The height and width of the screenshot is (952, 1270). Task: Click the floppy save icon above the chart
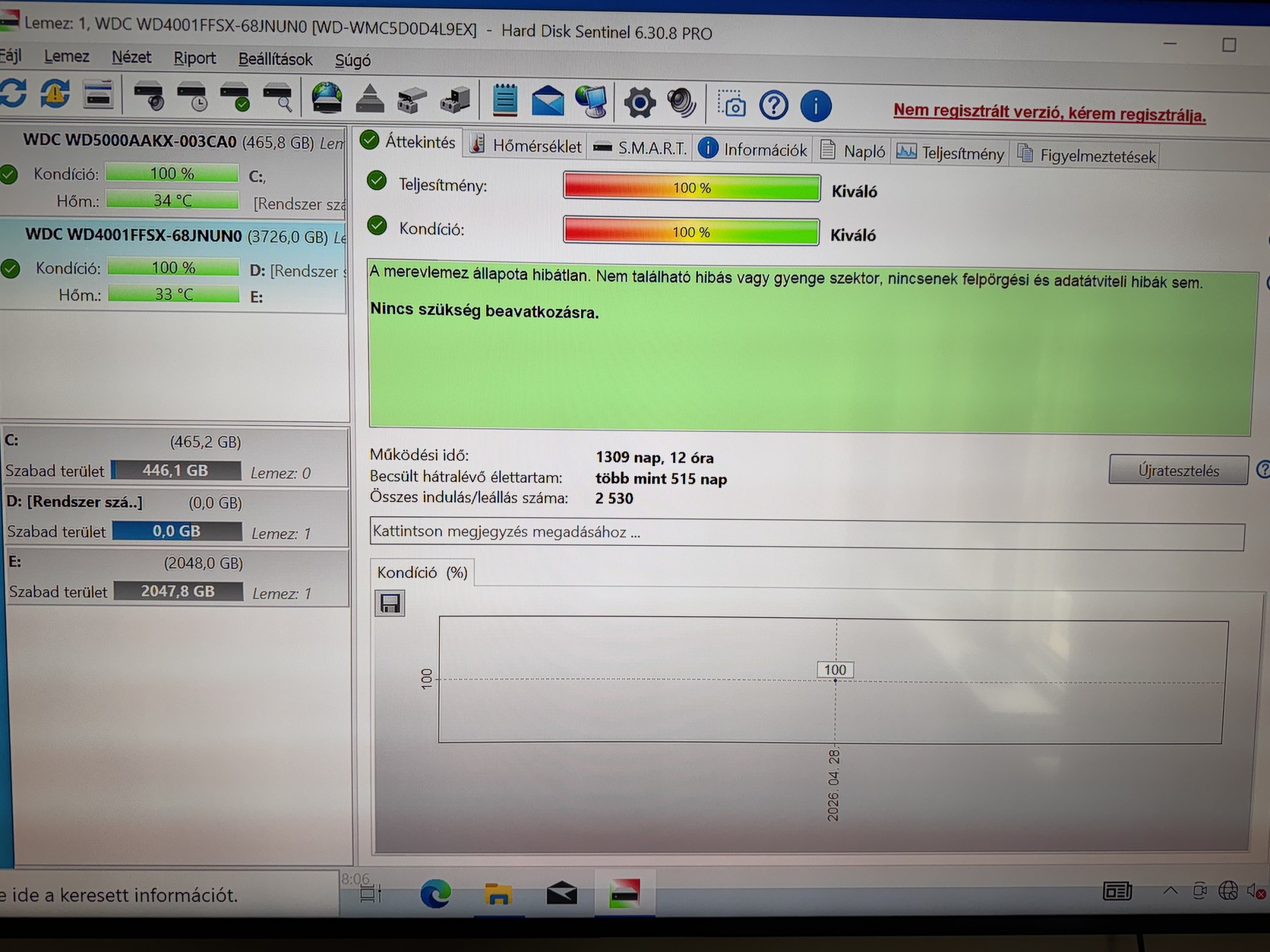point(390,604)
